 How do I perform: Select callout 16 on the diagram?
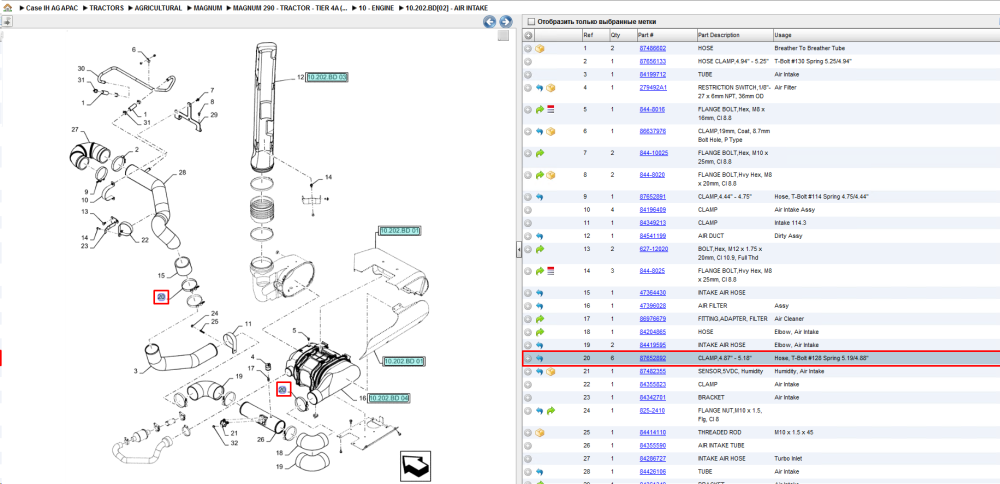362,398
